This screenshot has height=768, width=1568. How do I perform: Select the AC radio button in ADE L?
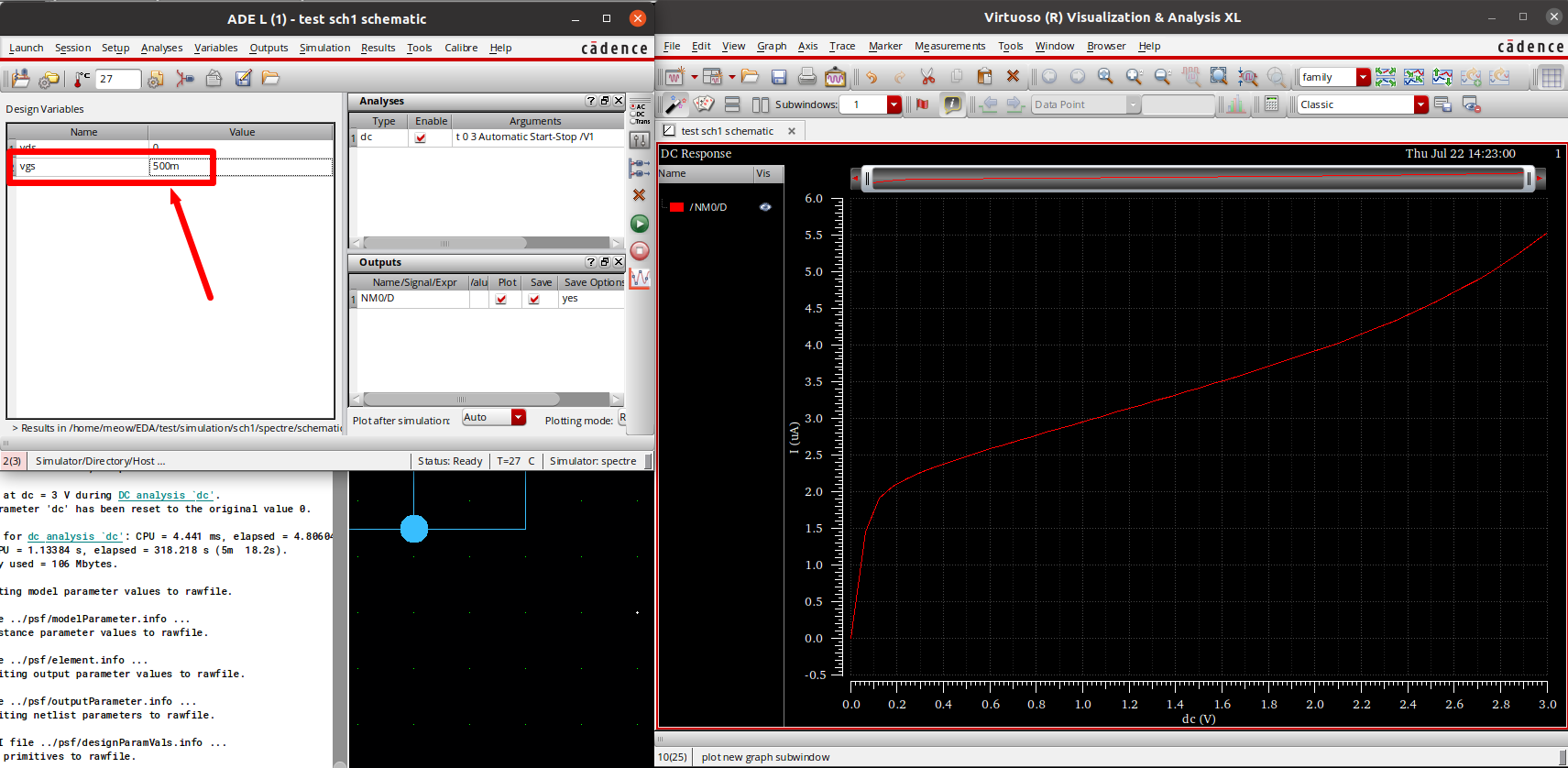coord(632,107)
